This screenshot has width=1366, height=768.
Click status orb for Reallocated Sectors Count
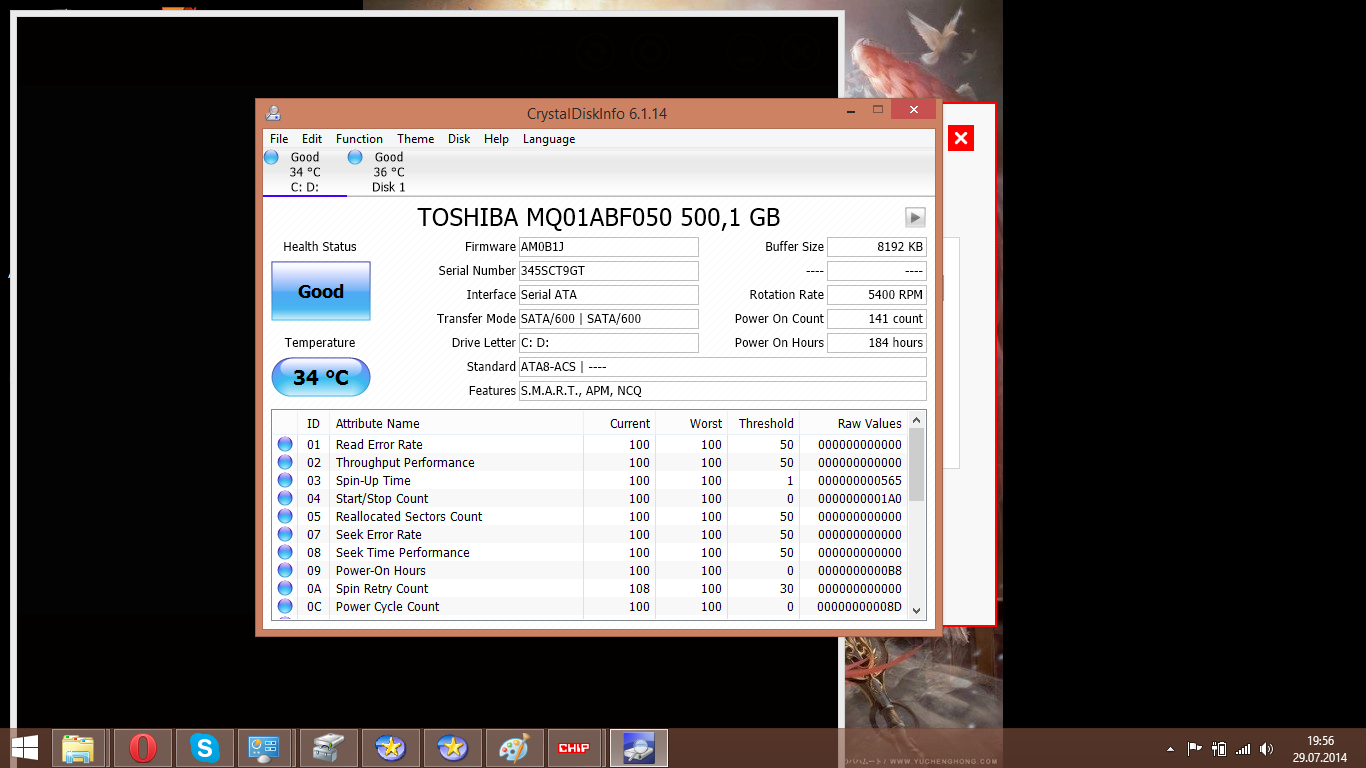coord(285,516)
